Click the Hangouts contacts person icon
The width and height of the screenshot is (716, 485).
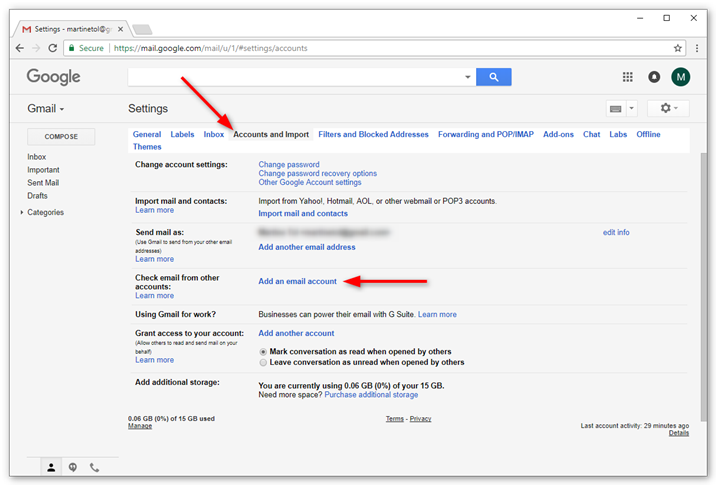coord(51,467)
